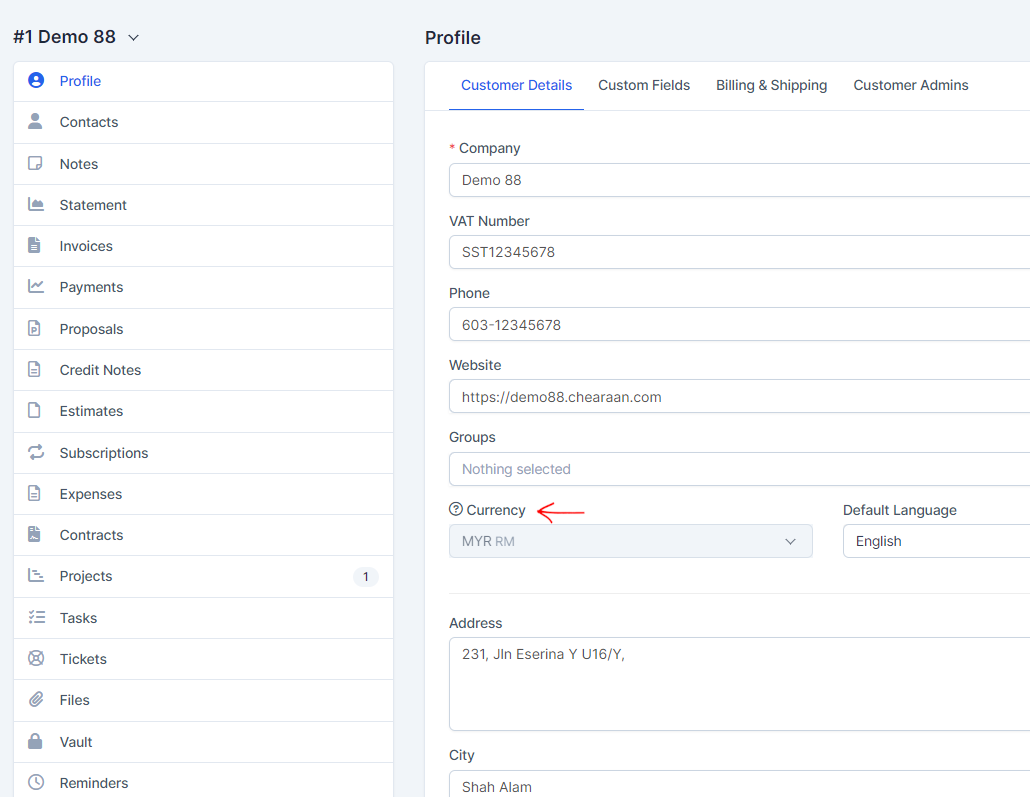Open the Default Language dropdown
Screen dimensions: 1030x797
click(936, 541)
